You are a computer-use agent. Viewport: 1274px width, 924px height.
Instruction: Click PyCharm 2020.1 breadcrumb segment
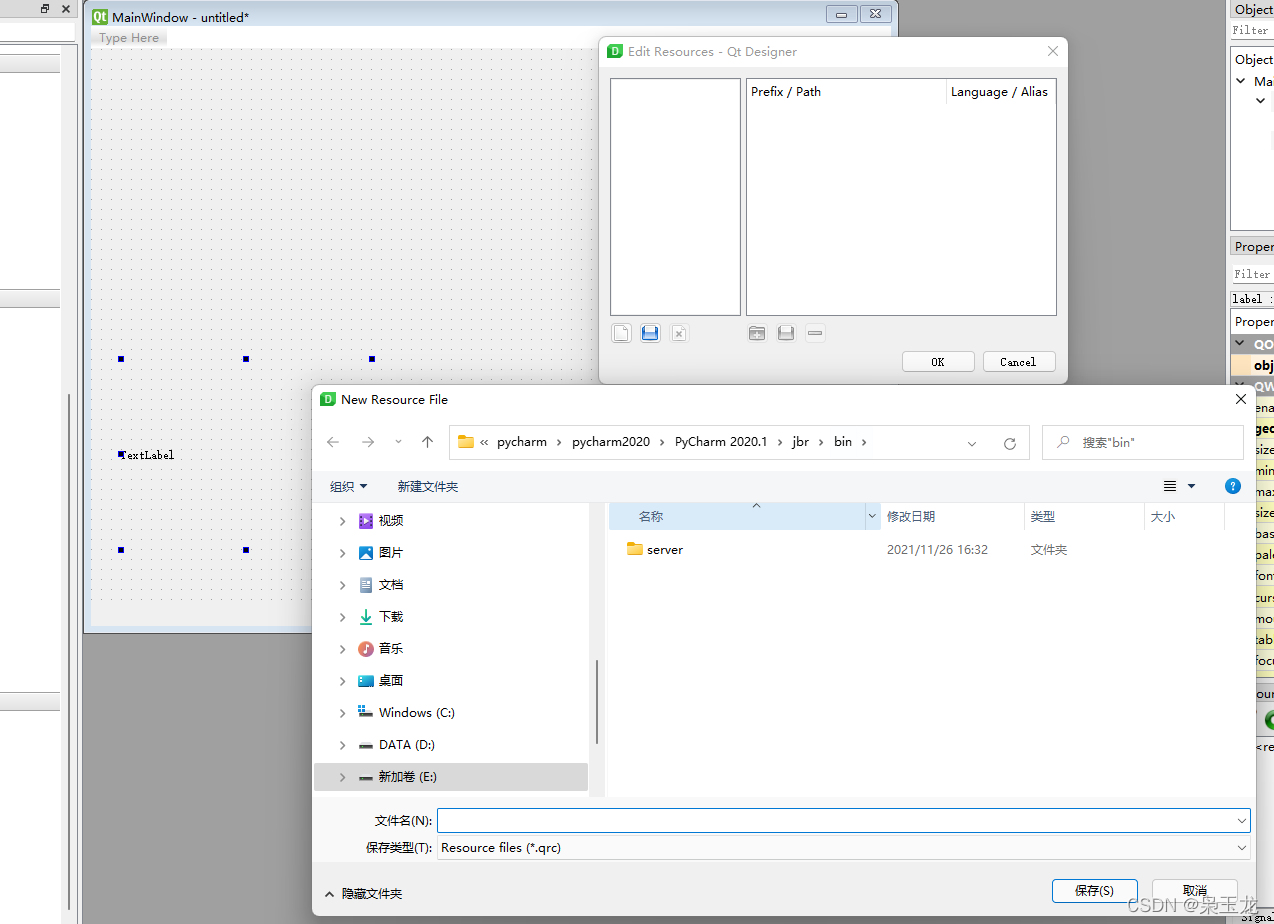721,441
